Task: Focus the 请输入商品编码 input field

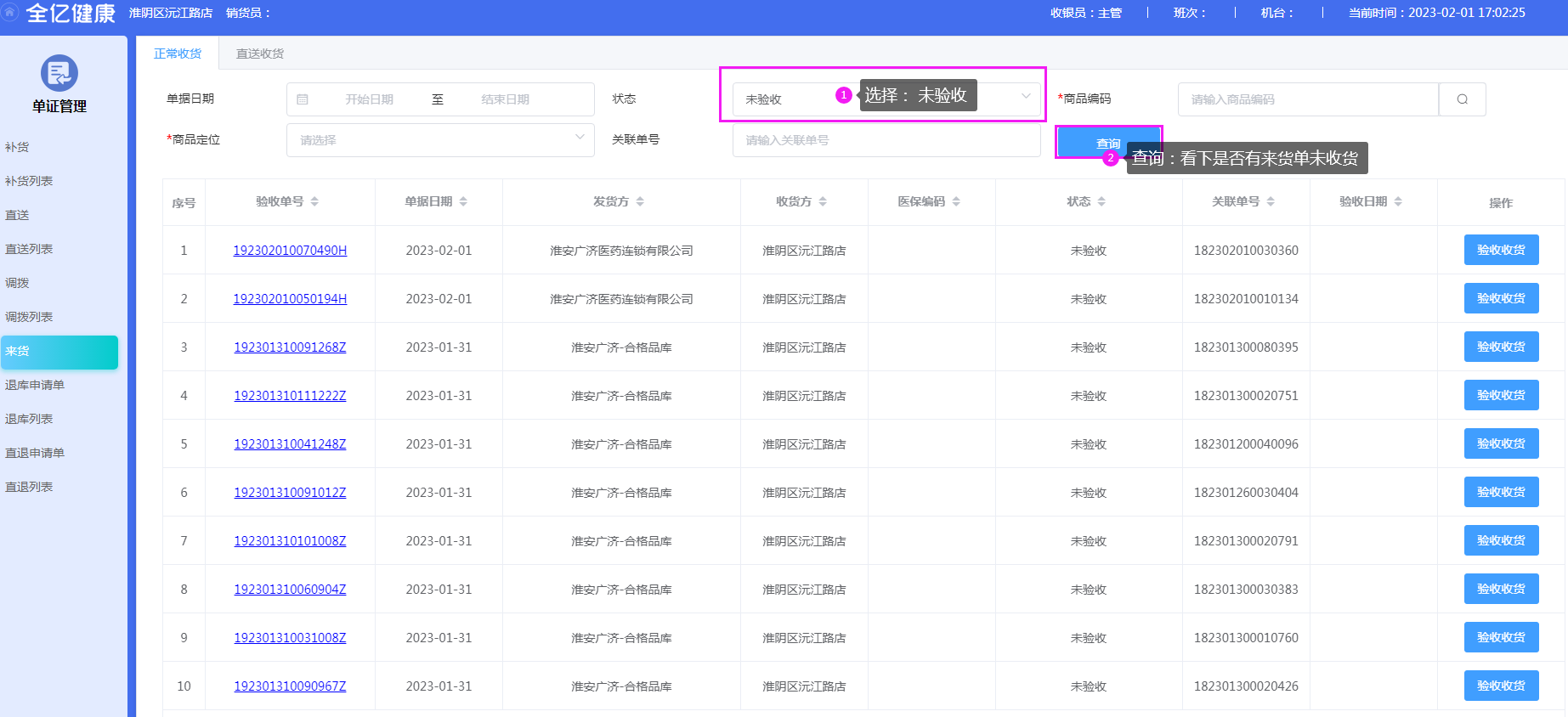Action: click(1308, 99)
